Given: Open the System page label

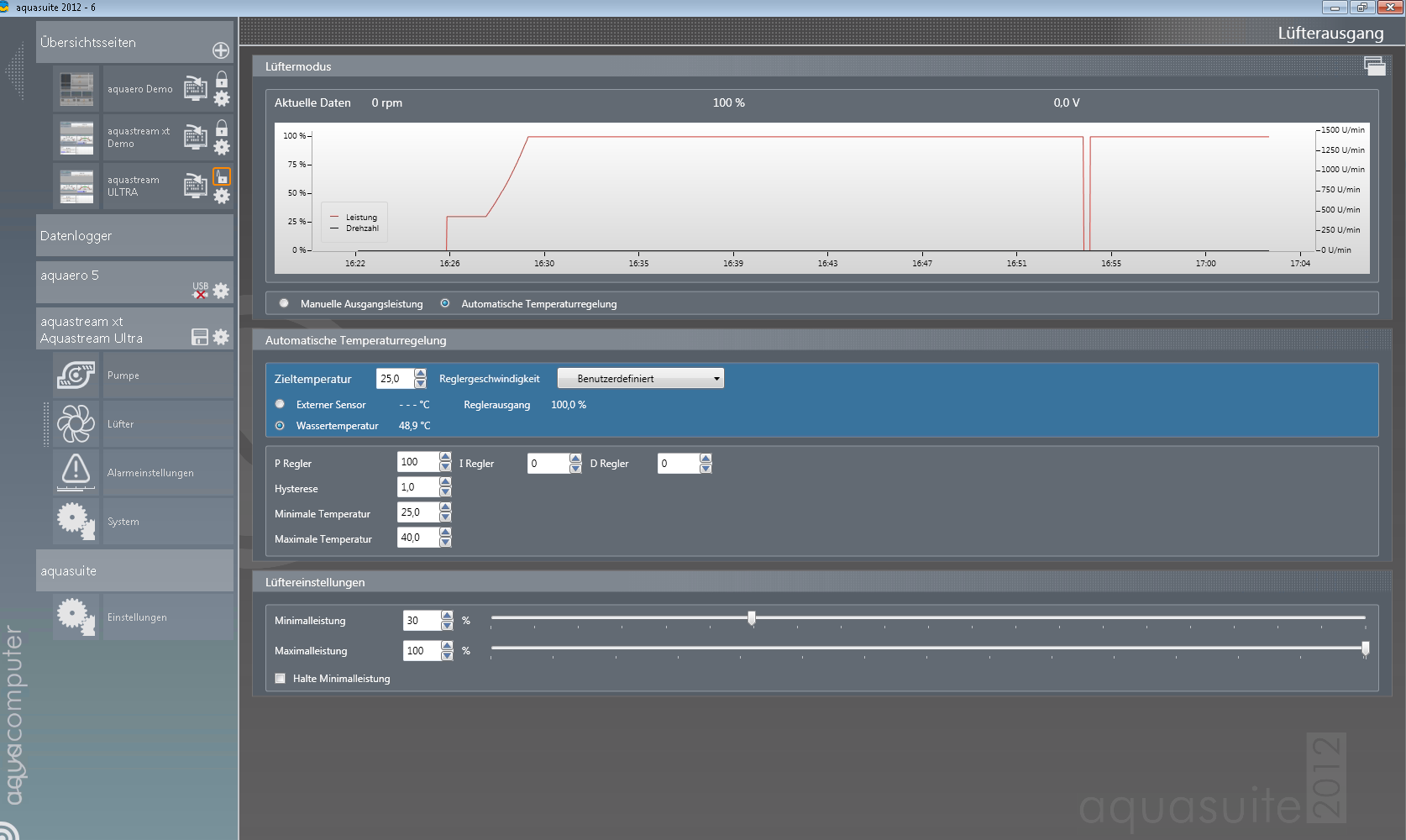Looking at the screenshot, I should pyautogui.click(x=123, y=522).
